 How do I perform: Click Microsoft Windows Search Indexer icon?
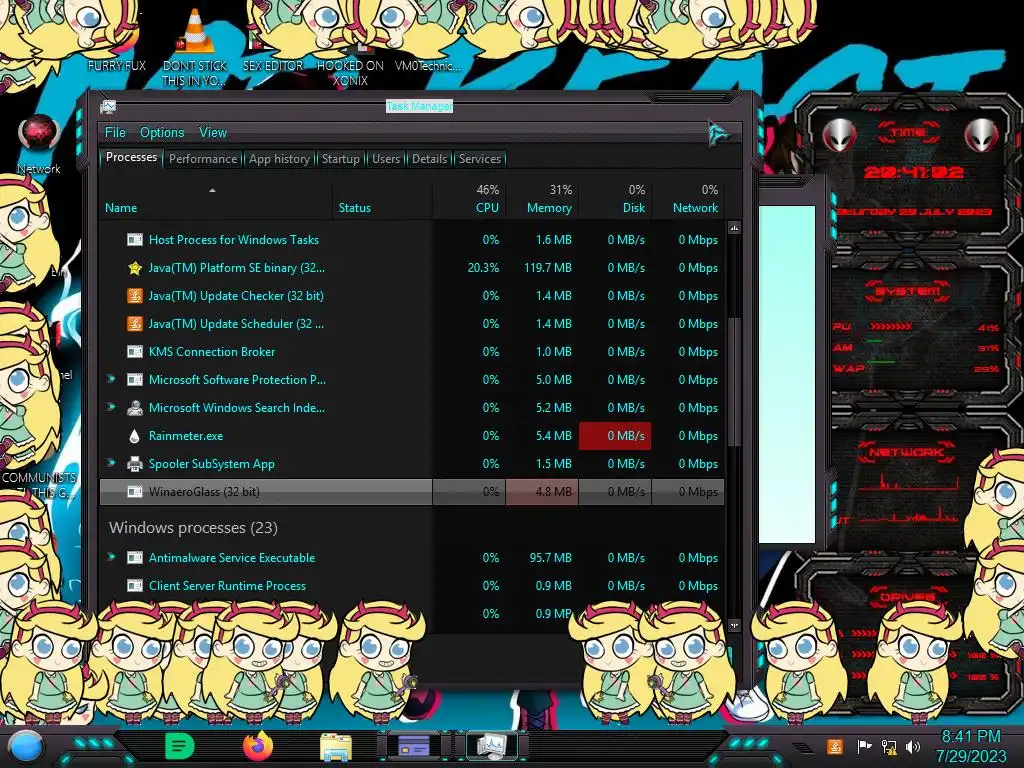(135, 408)
